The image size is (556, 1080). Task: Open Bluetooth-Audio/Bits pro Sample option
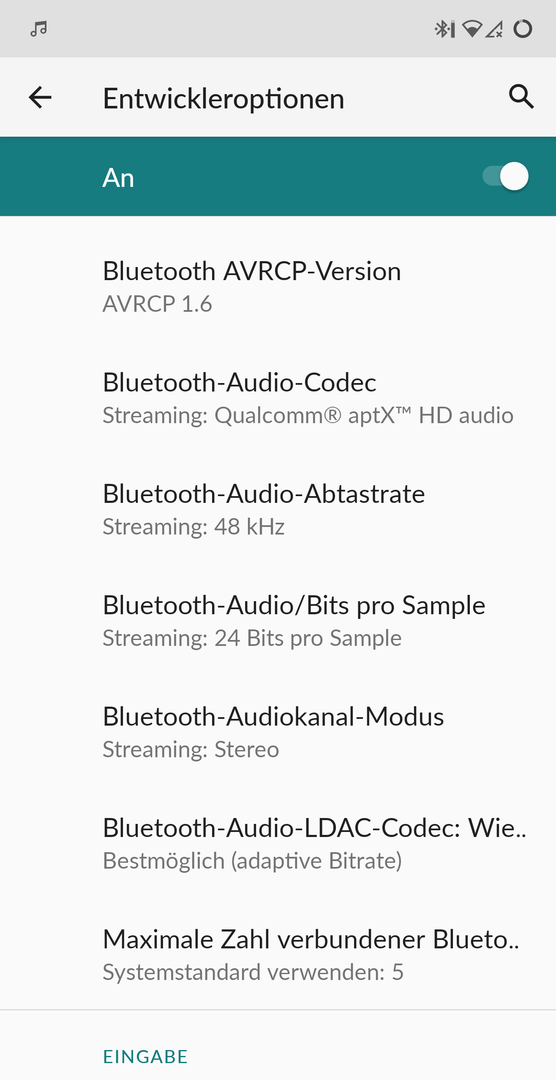point(278,621)
